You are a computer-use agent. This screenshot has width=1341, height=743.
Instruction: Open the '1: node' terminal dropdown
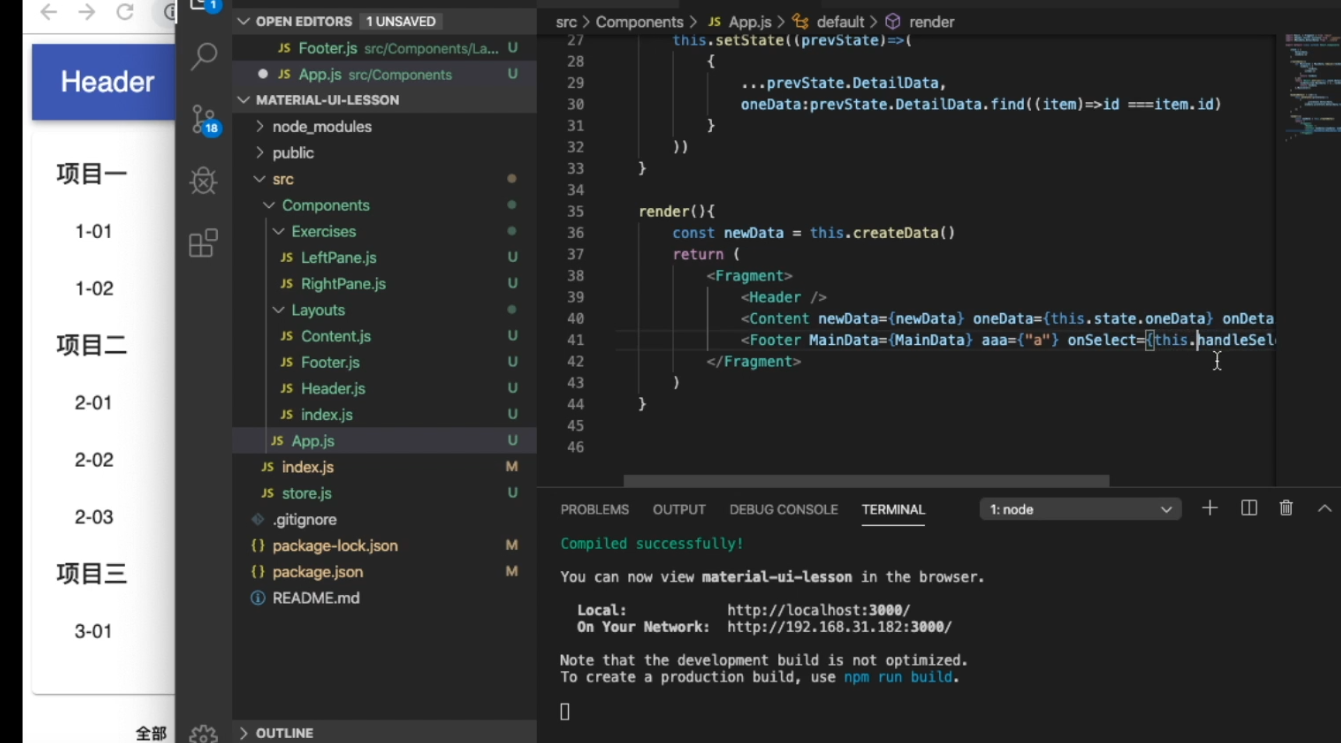pyautogui.click(x=1080, y=509)
